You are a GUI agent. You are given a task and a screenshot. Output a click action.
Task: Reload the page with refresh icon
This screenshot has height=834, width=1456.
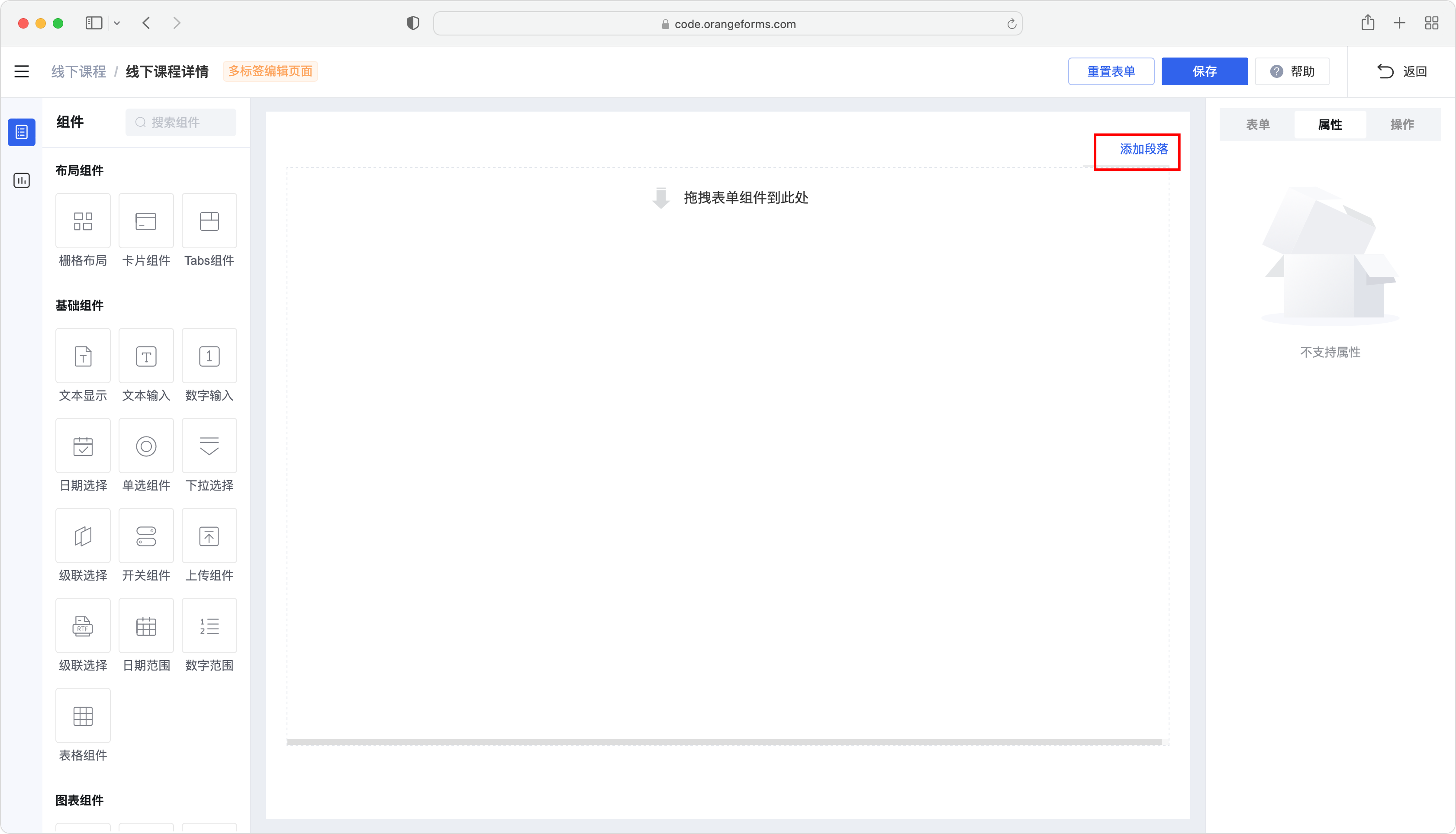point(1011,23)
